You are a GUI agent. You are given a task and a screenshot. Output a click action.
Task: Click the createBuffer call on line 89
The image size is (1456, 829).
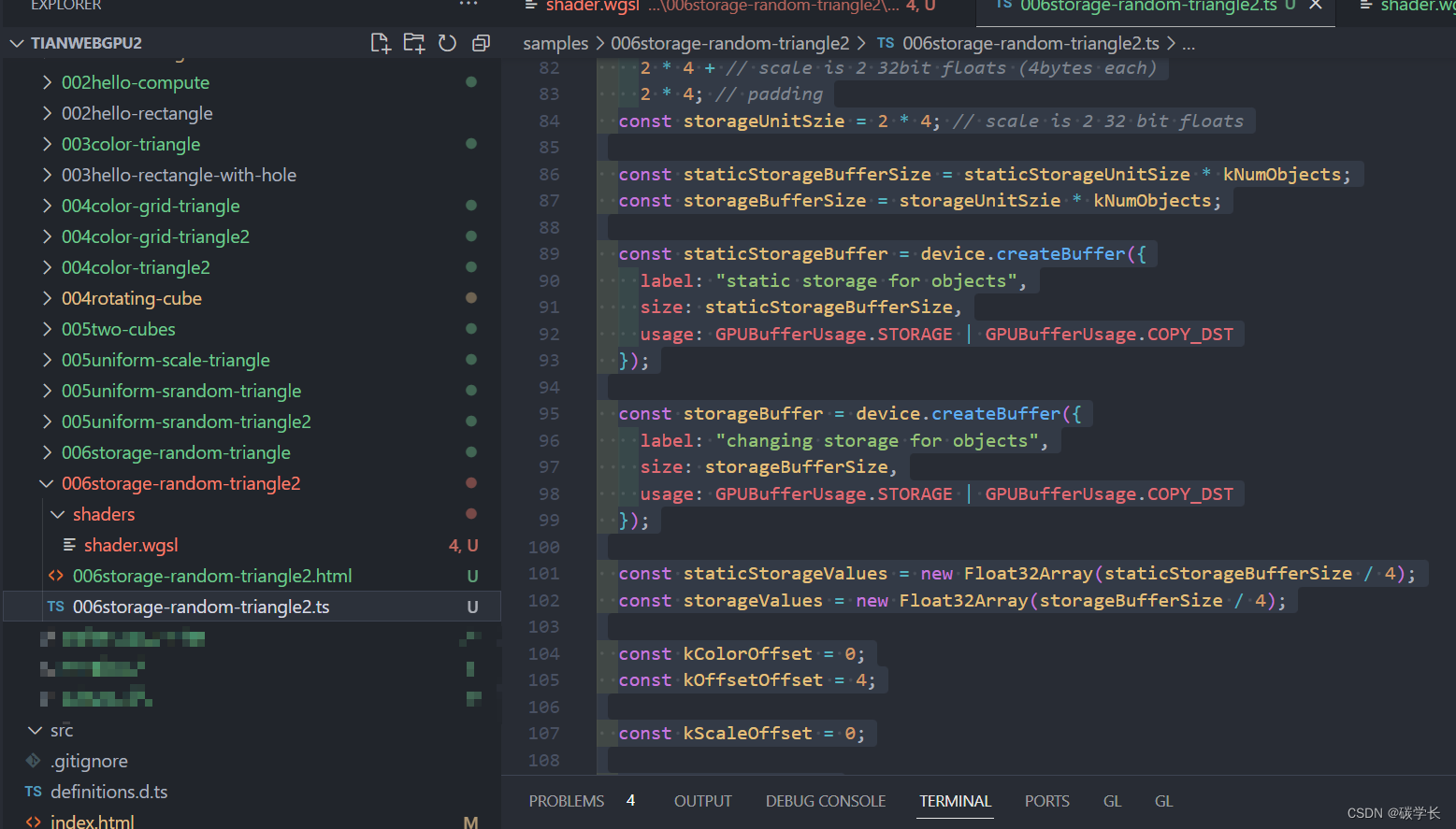(1060, 253)
